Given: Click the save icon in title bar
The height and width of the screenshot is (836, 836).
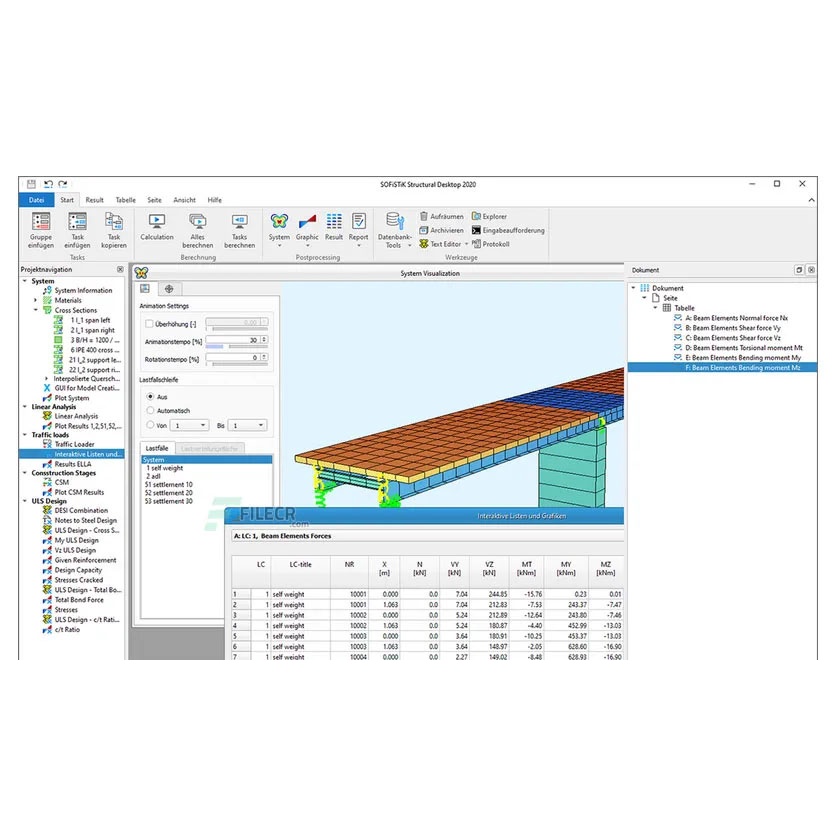Looking at the screenshot, I should click(32, 184).
